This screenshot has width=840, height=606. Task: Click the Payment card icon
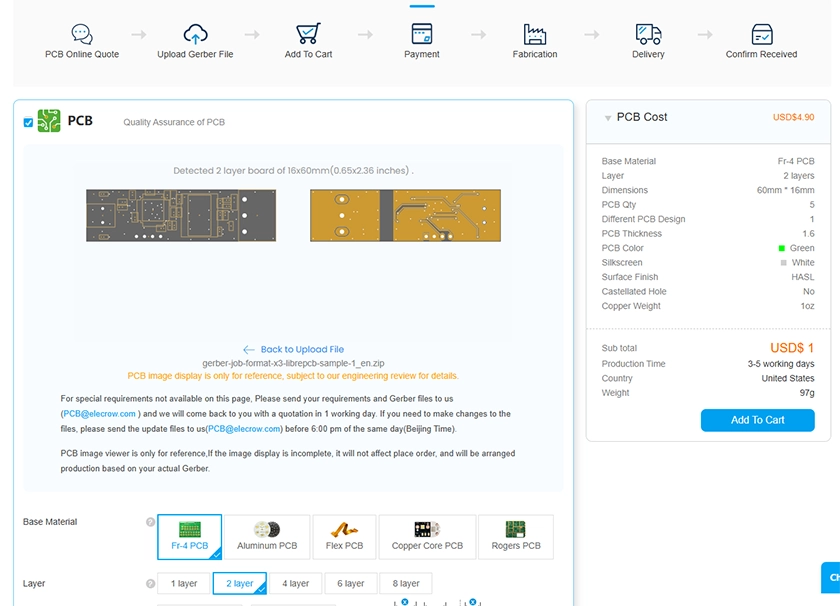click(x=422, y=34)
